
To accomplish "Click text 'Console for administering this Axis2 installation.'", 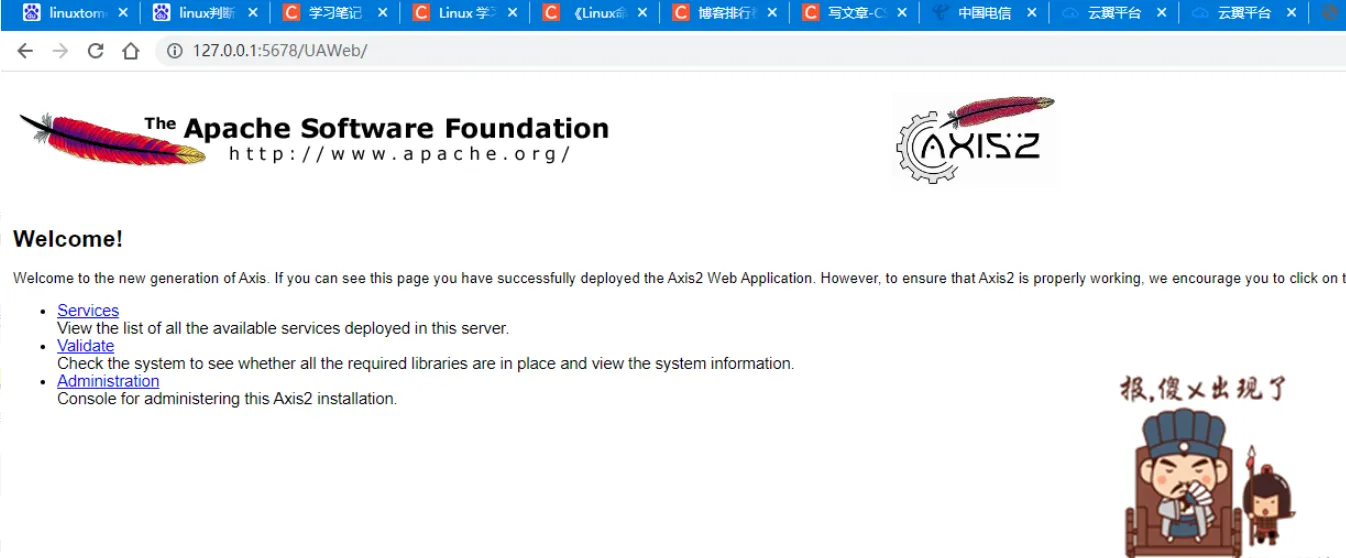I will tap(227, 399).
